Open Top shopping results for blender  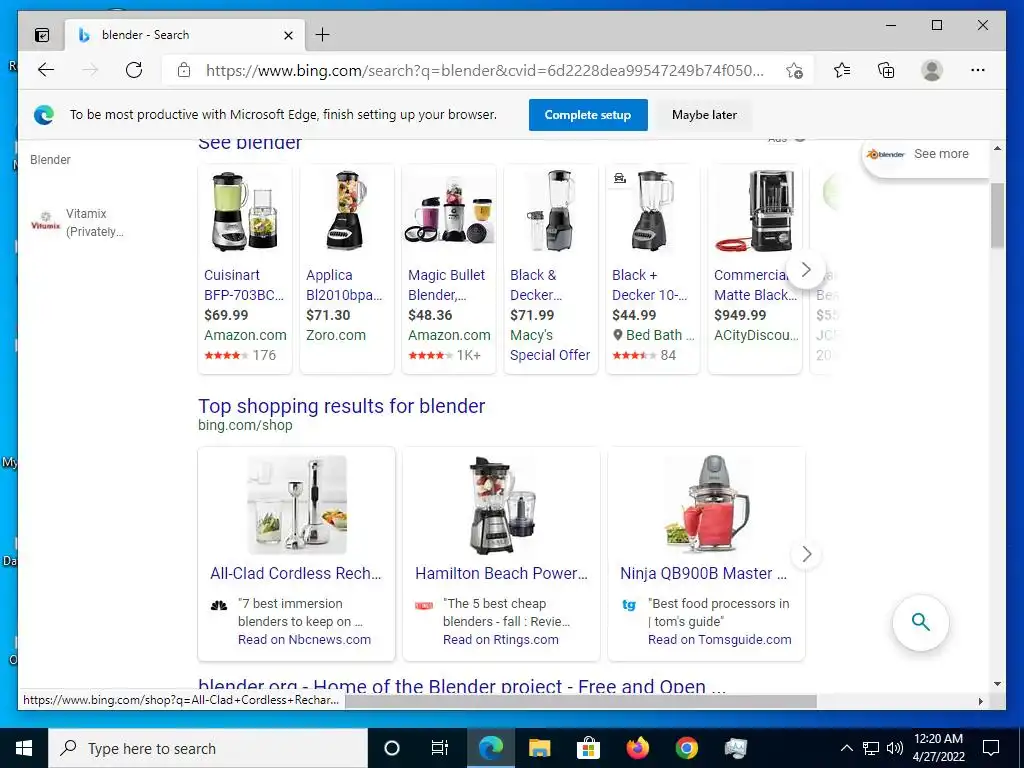pos(342,406)
